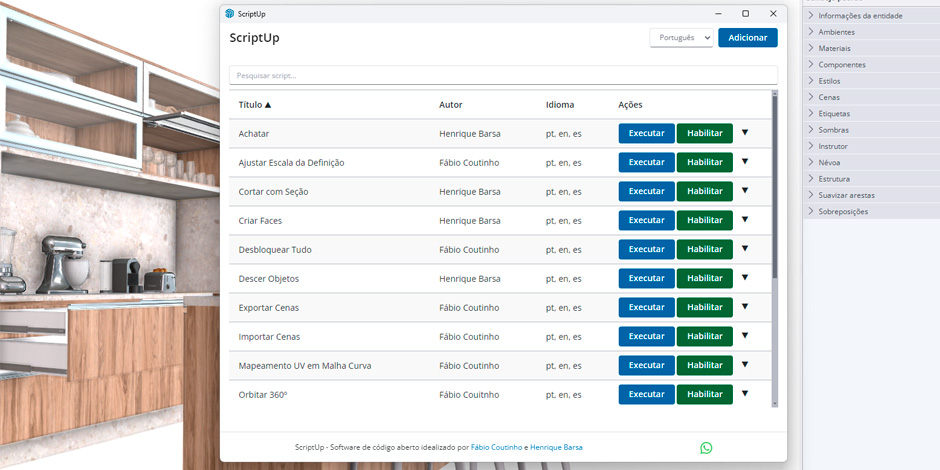Sort the list by Título column

click(x=254, y=105)
